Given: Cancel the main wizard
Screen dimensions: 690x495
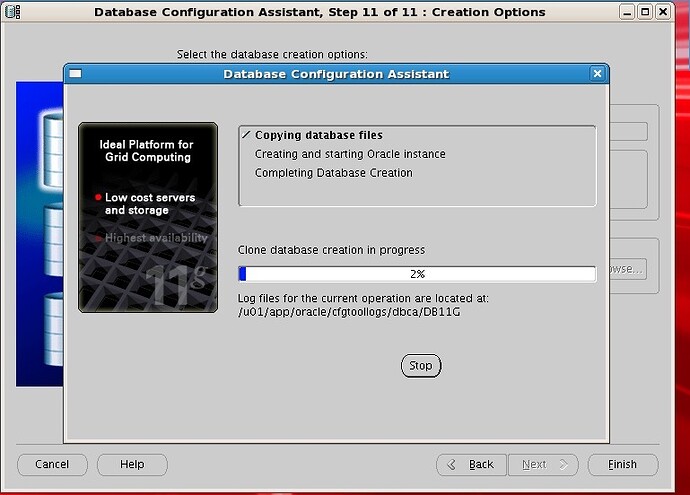Looking at the screenshot, I should pos(52,465).
